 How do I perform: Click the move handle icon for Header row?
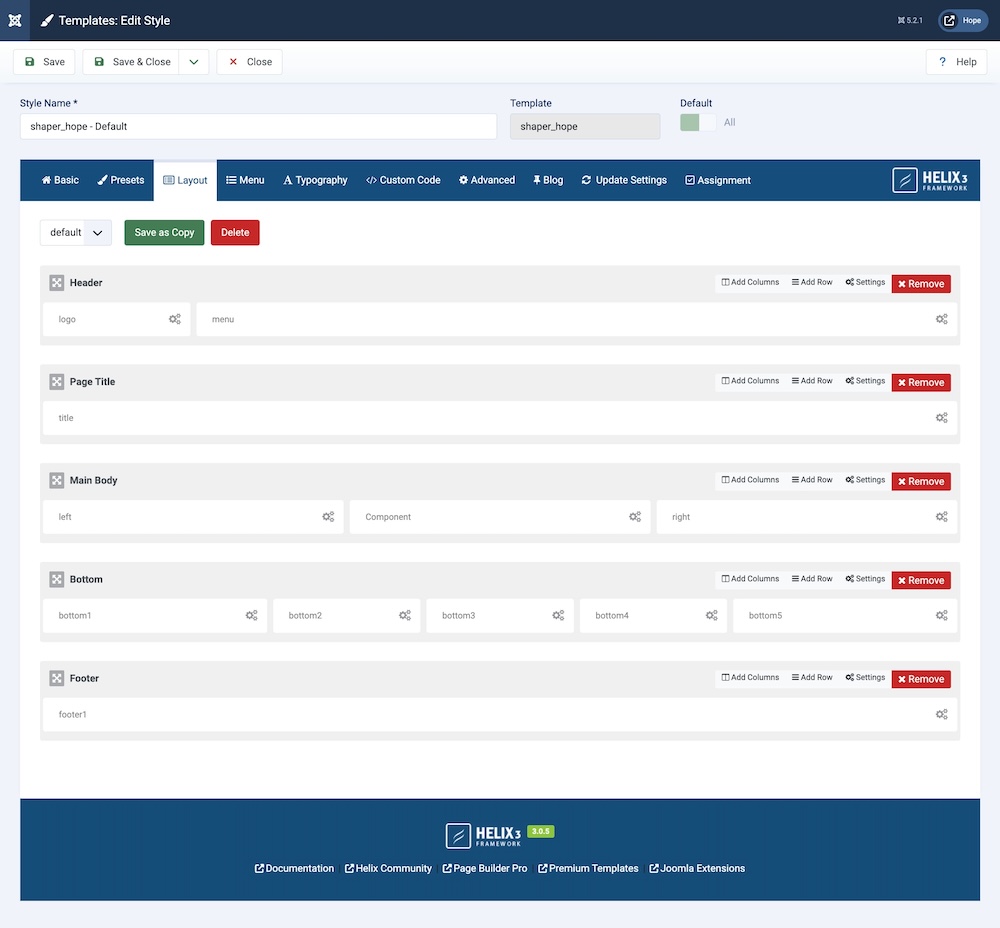(x=57, y=283)
